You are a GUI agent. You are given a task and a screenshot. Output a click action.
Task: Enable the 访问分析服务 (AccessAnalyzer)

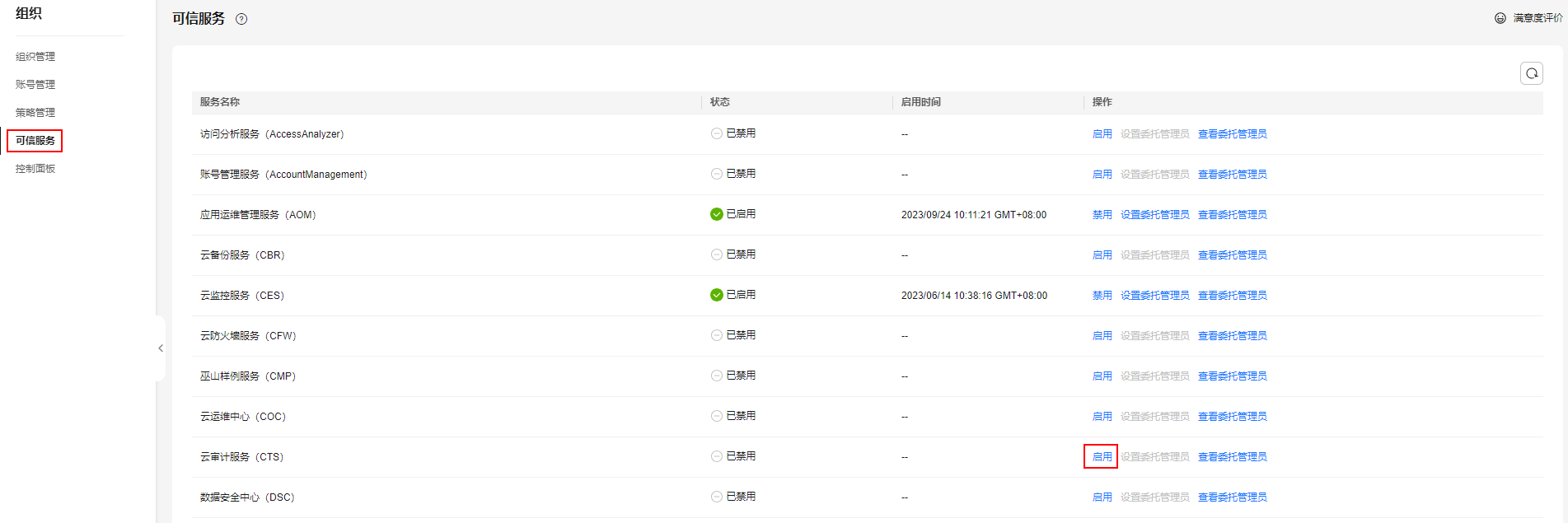point(1102,134)
